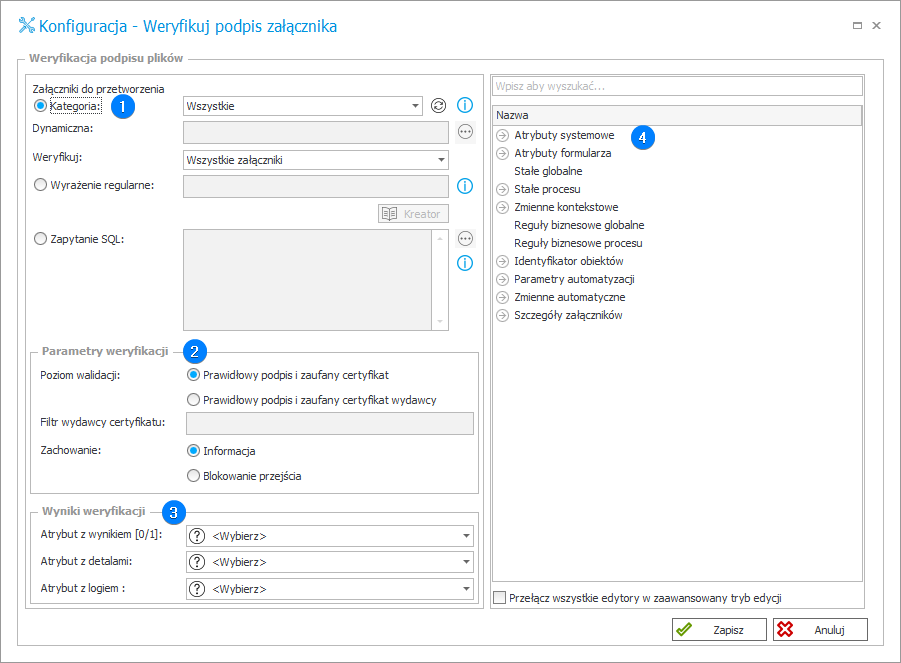
Task: Click the Kreator button
Action: coord(413,214)
